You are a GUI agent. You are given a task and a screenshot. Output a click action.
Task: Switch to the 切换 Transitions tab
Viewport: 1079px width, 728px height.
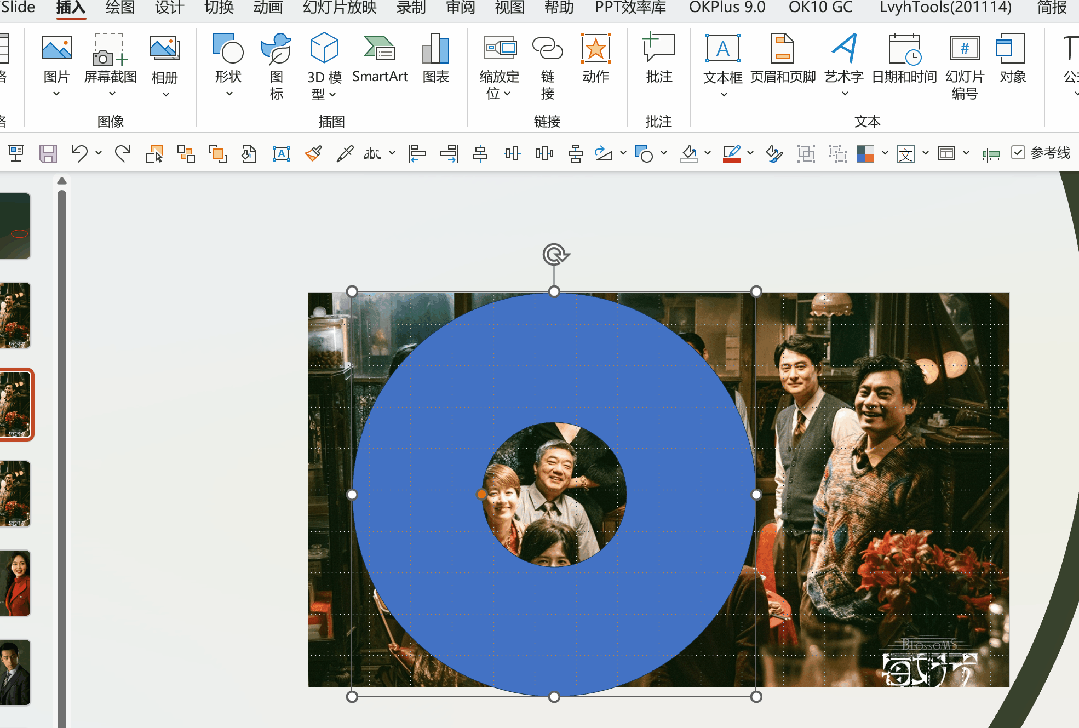(219, 8)
